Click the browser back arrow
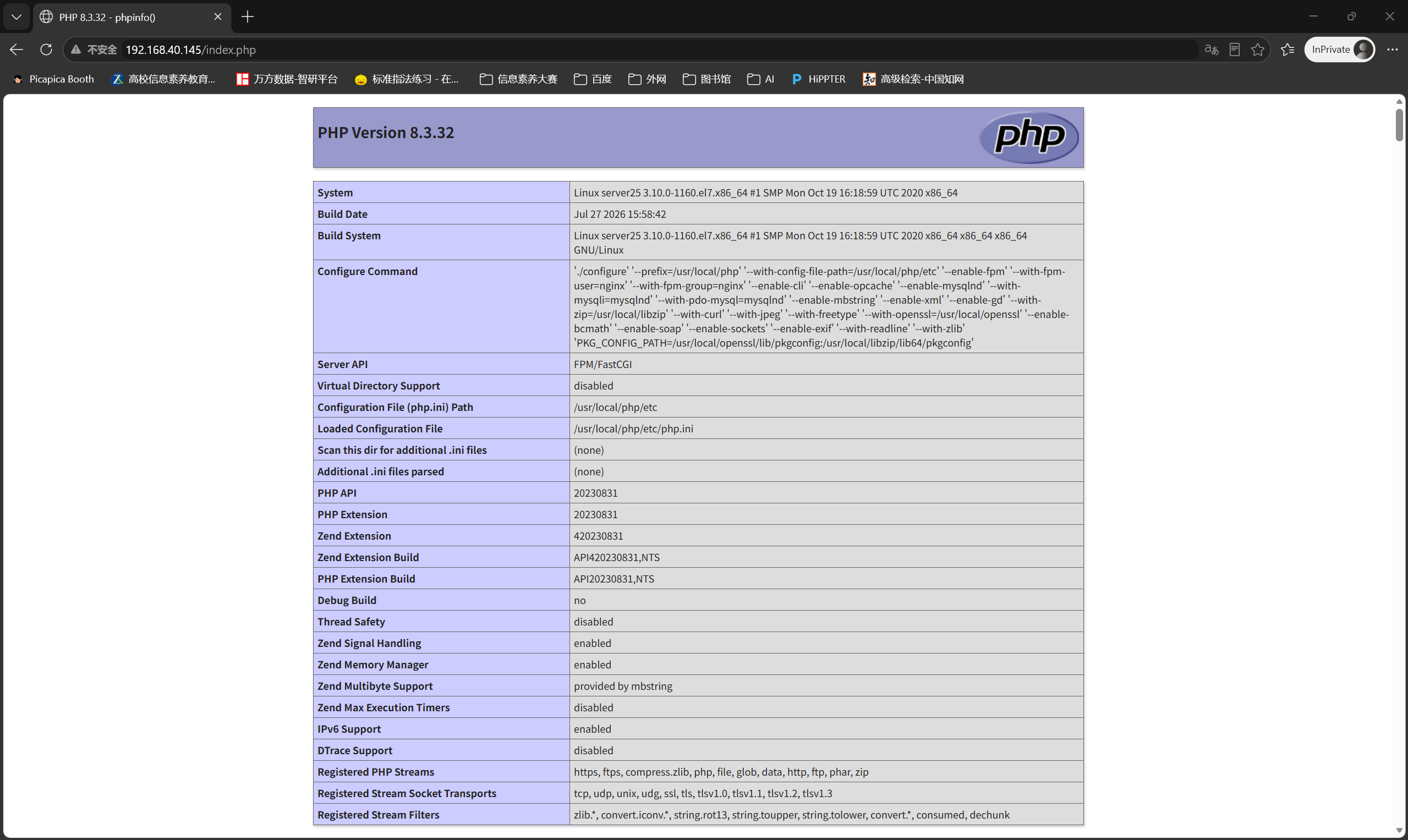1408x840 pixels. [x=17, y=50]
